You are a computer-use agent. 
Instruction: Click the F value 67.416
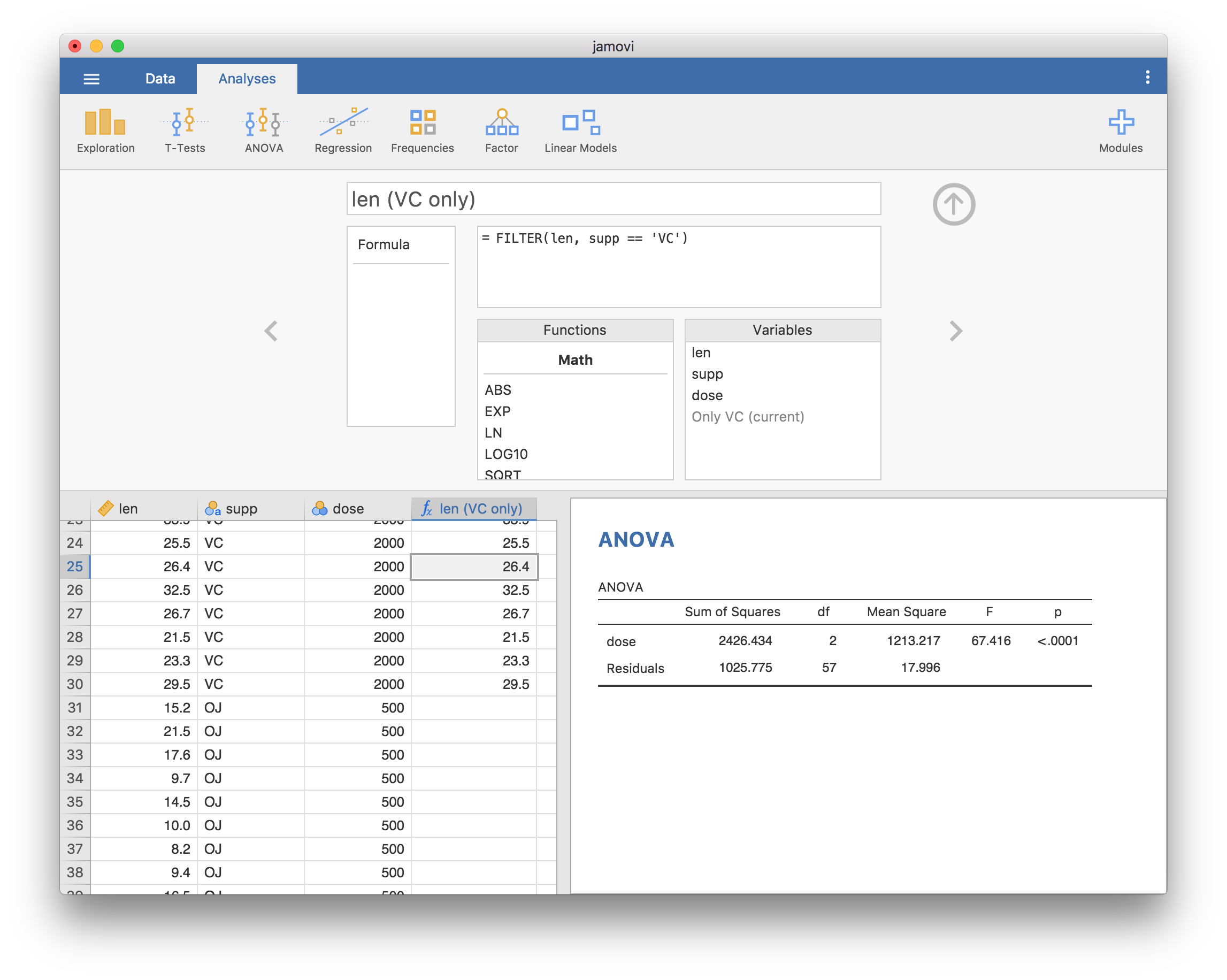coord(991,641)
